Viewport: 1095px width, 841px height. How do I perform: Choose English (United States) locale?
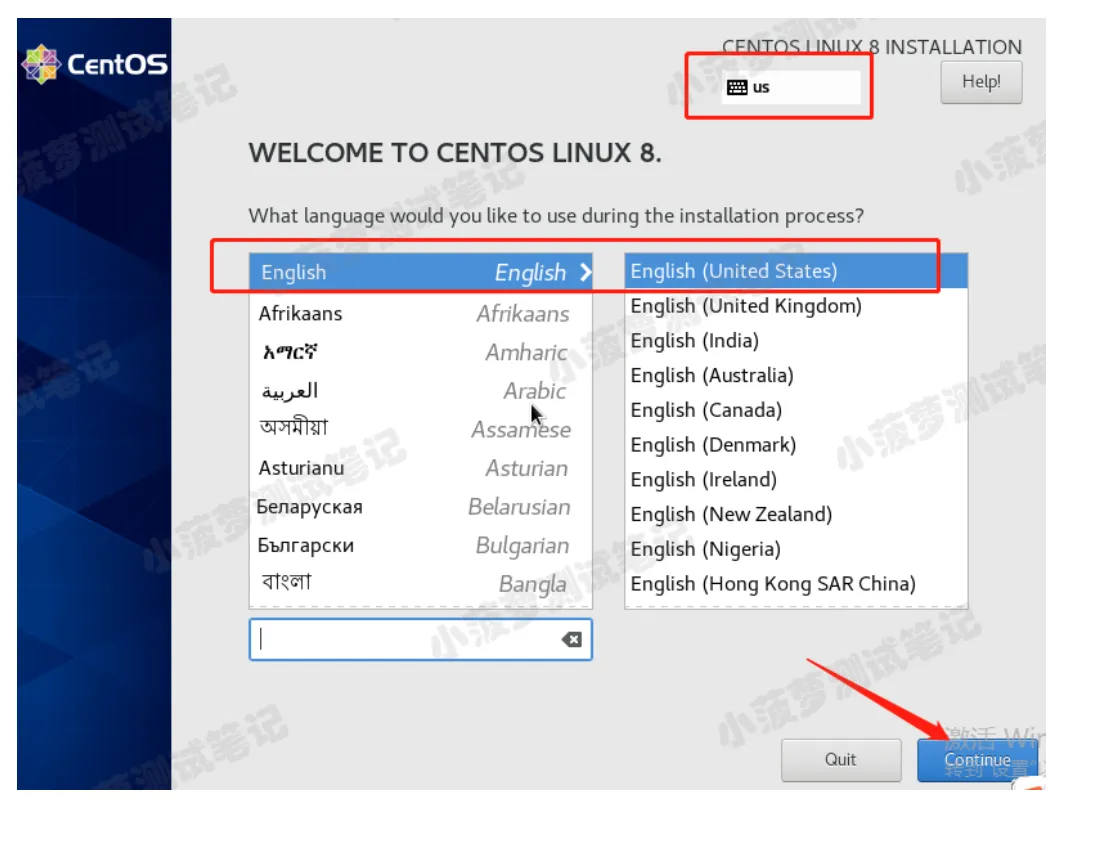pos(796,271)
